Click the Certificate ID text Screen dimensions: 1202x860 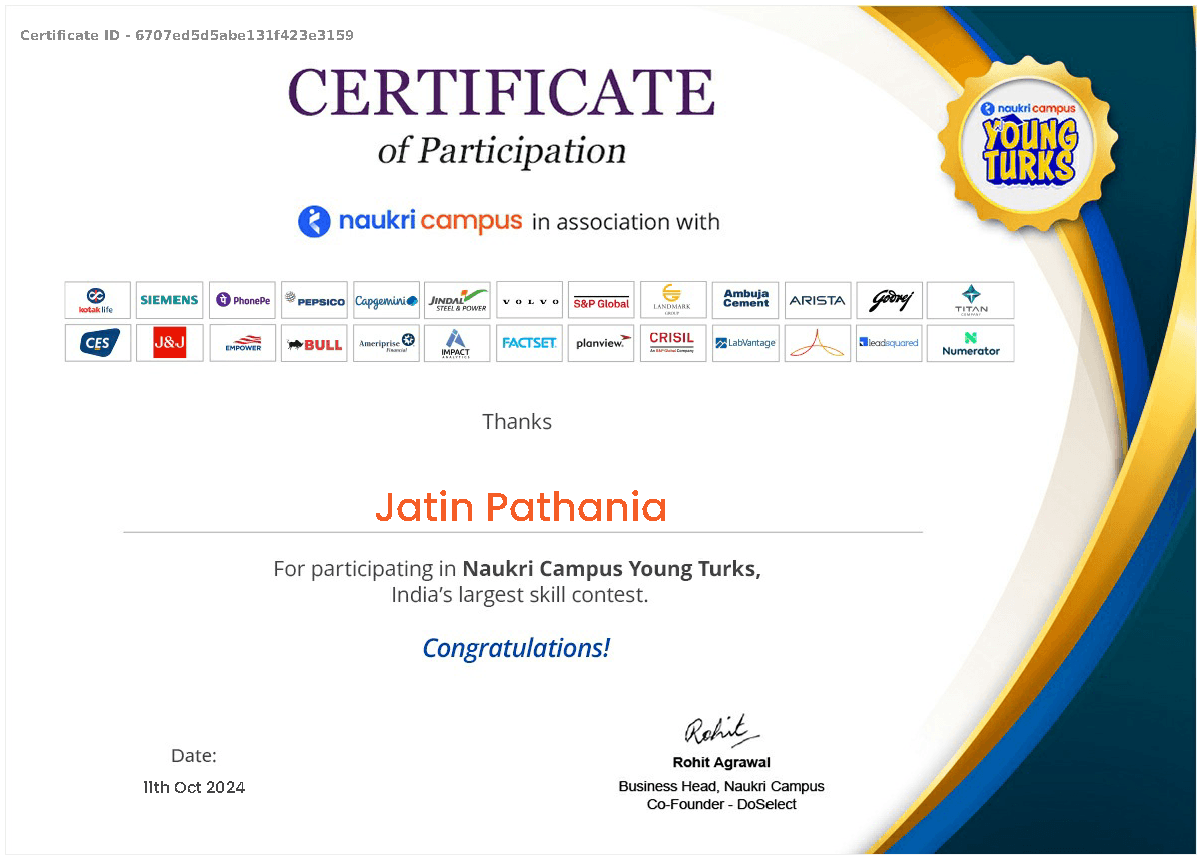pyautogui.click(x=187, y=35)
